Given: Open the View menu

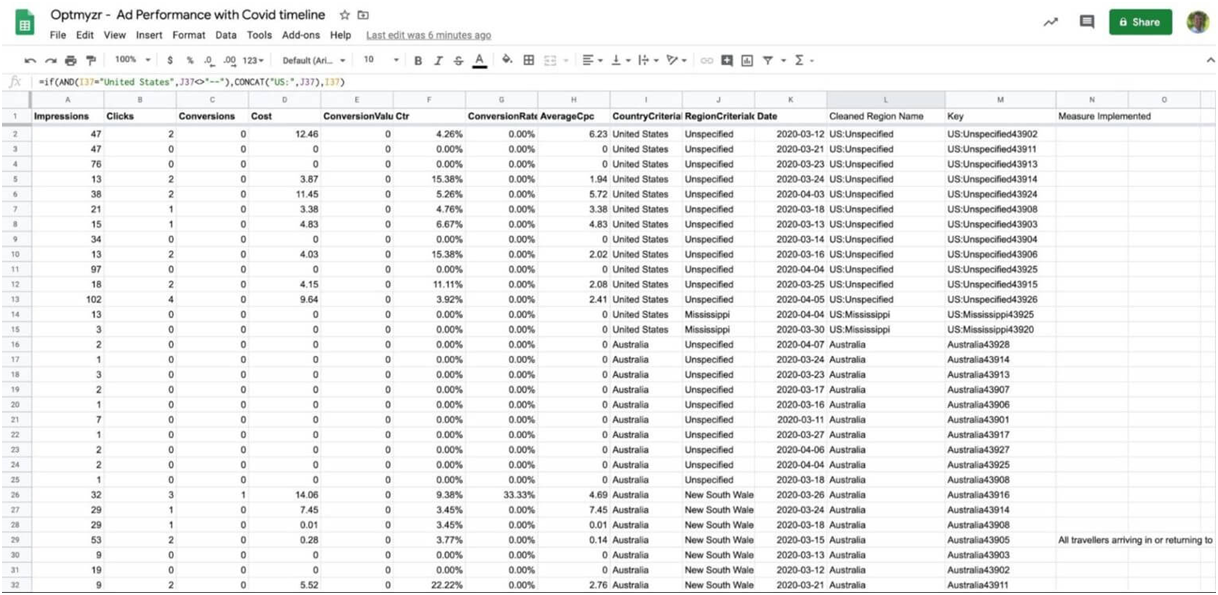Looking at the screenshot, I should 114,35.
